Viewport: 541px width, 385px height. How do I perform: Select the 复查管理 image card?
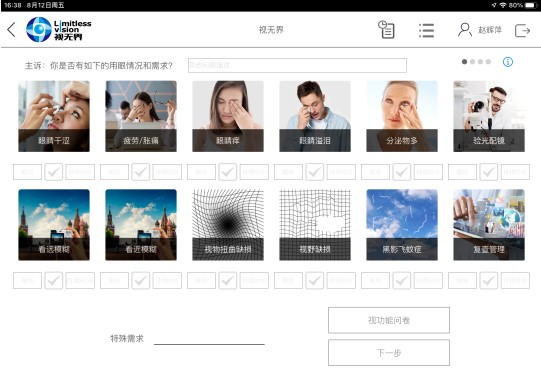pyautogui.click(x=489, y=225)
